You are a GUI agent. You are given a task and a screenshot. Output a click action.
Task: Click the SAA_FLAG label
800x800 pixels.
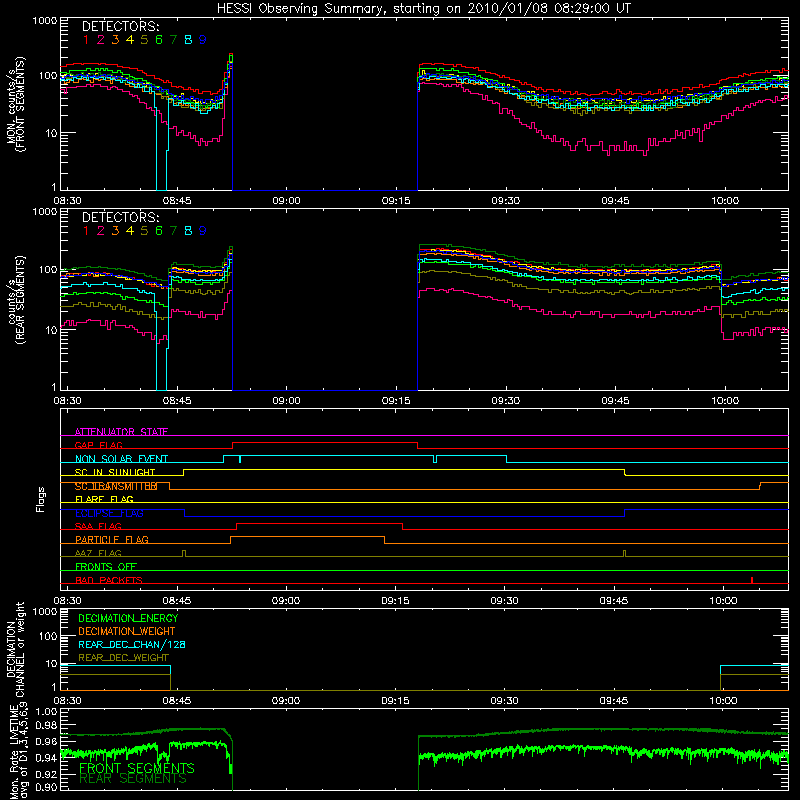(98, 526)
